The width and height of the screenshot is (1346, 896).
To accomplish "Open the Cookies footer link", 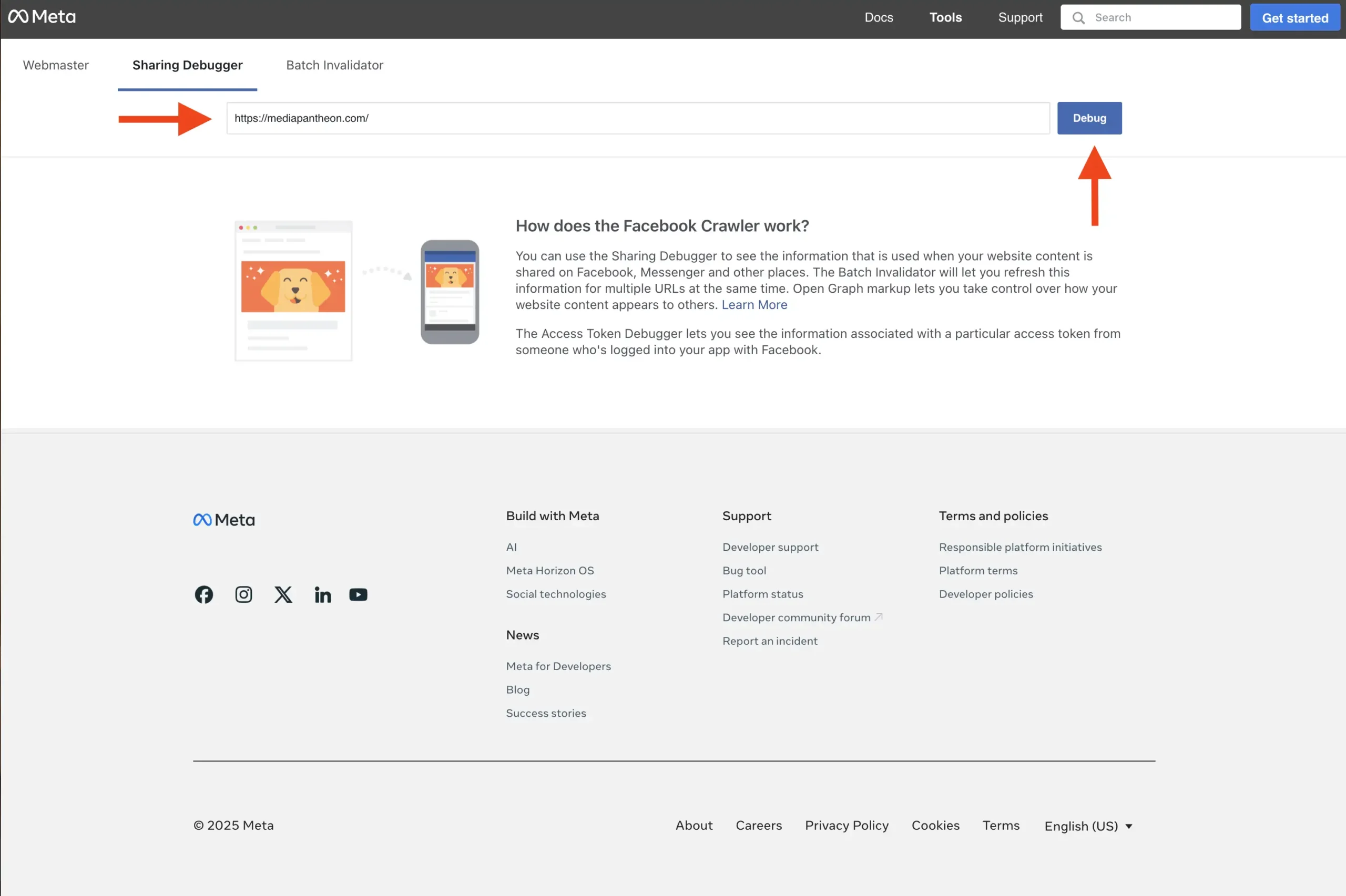I will click(935, 825).
